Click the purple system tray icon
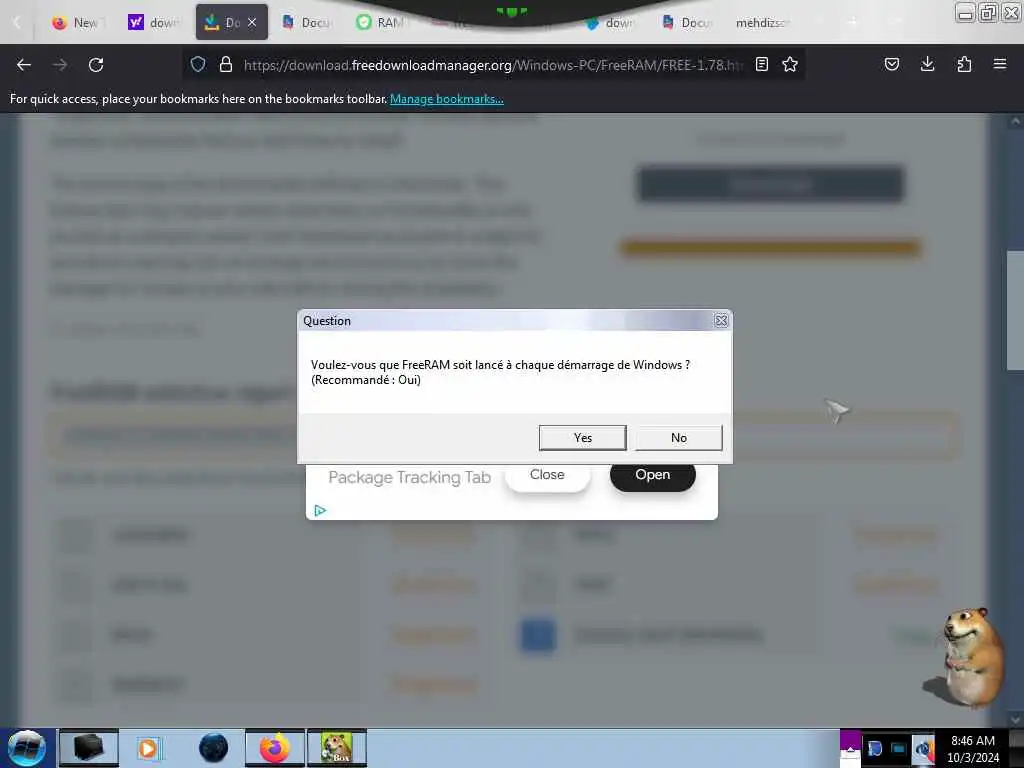Viewport: 1024px width, 768px height. pos(850,748)
